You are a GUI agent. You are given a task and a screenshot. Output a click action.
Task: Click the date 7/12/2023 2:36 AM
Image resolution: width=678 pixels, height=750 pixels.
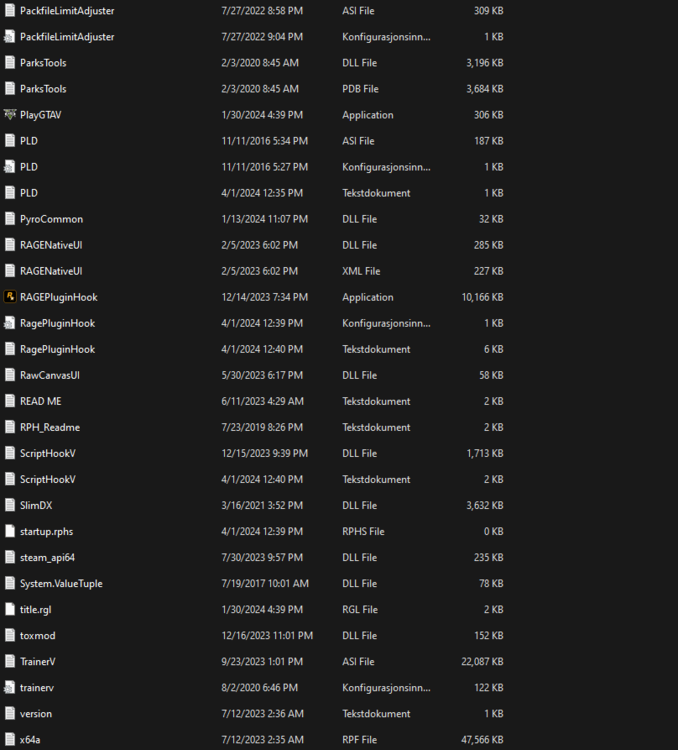(262, 714)
